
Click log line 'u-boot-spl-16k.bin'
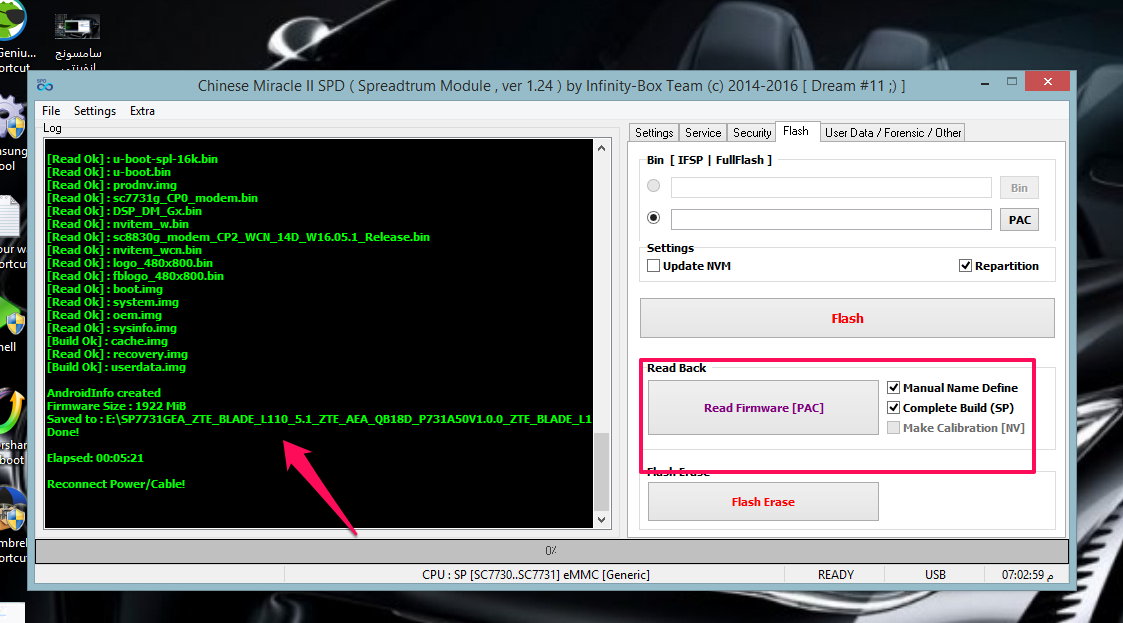point(132,159)
